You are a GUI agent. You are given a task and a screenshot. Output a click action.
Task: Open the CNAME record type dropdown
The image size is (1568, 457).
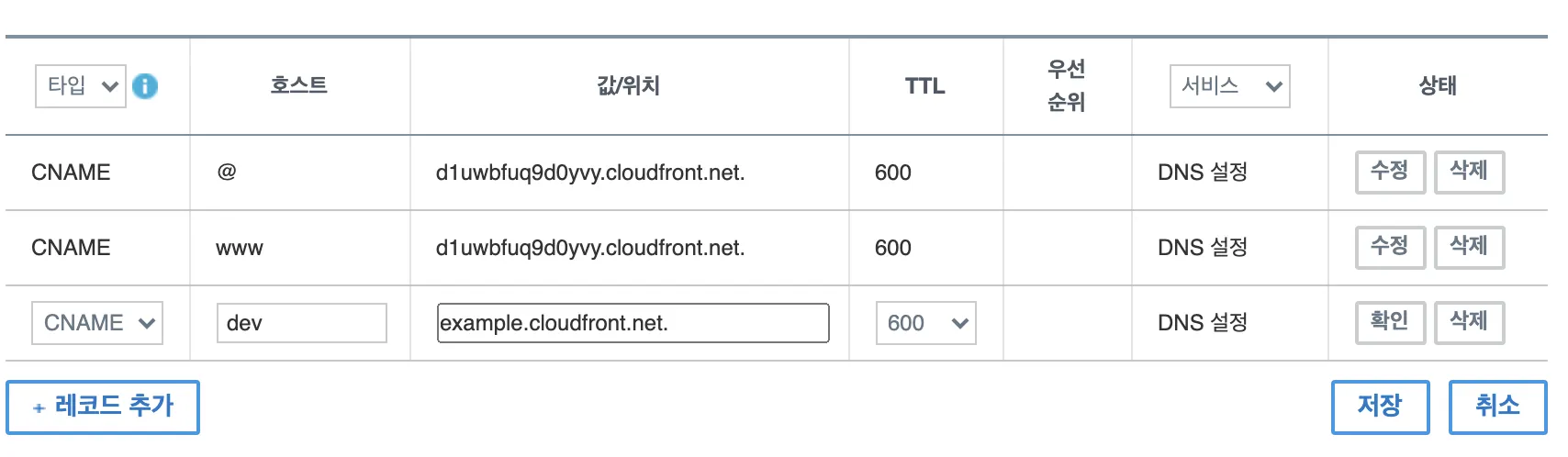coord(97,323)
